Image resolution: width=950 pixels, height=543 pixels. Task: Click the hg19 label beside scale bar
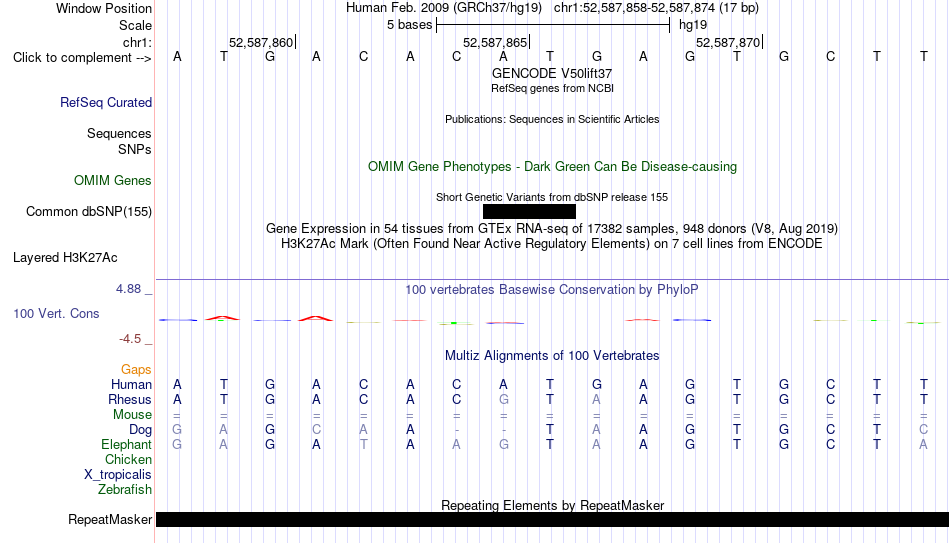(693, 25)
